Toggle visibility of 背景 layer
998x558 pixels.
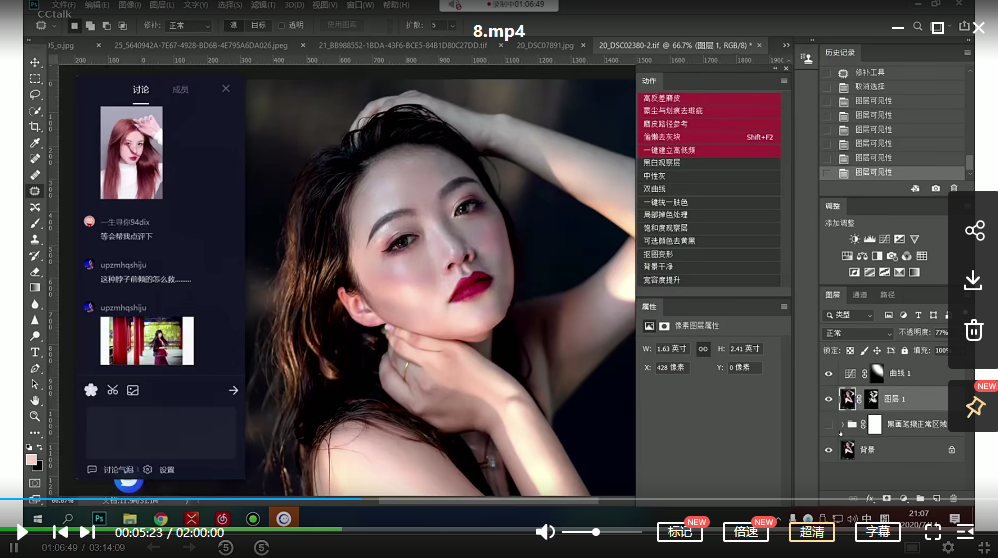click(x=828, y=451)
